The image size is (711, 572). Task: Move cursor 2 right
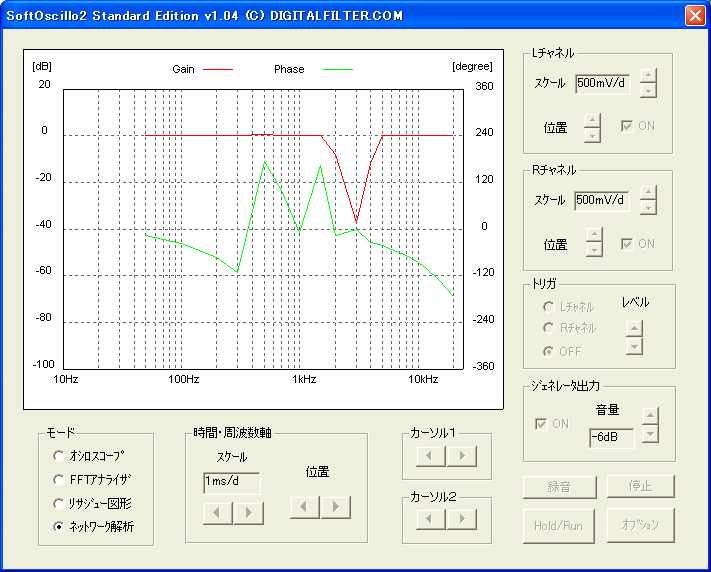(x=462, y=519)
